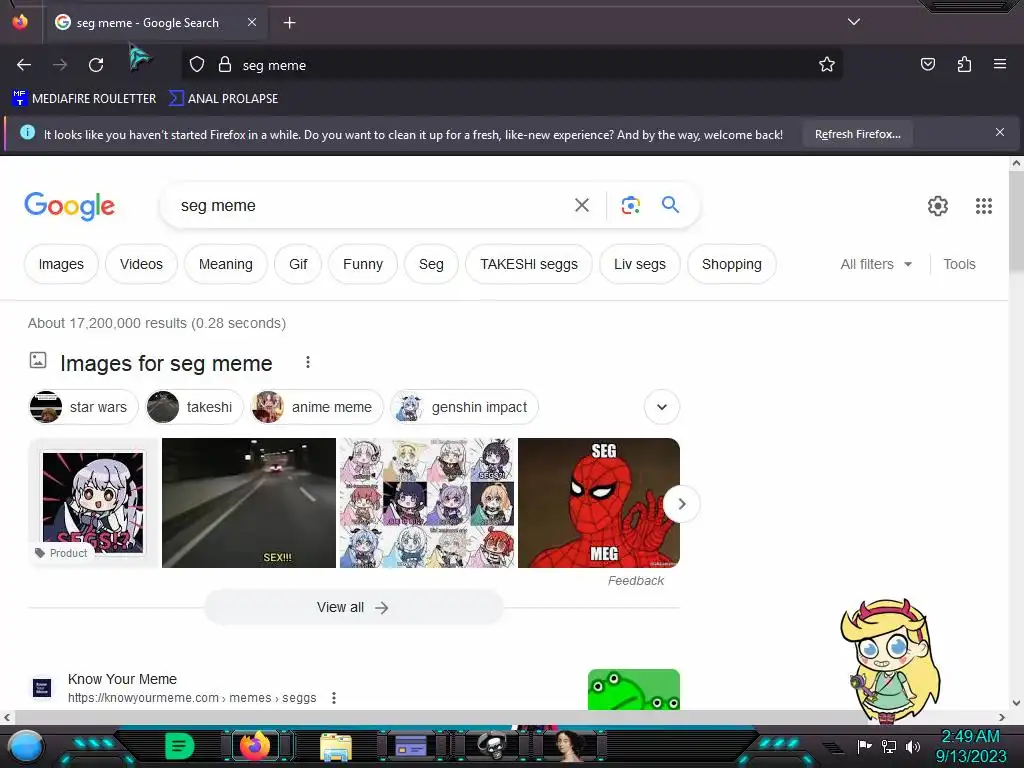Screen dimensions: 1024x768
Task: Expand more image chips with down chevron
Action: point(662,407)
